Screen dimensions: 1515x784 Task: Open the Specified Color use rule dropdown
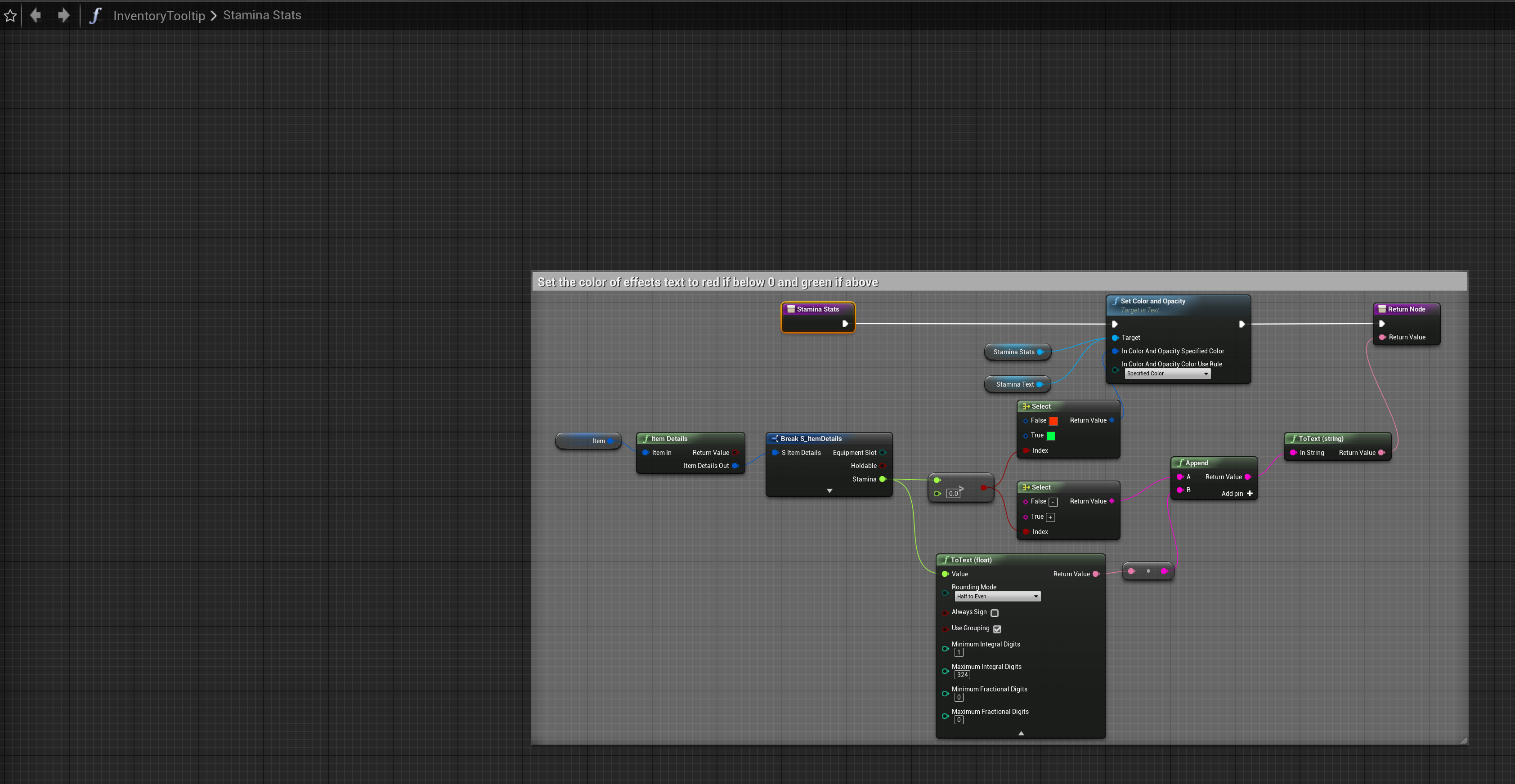[x=1167, y=374]
